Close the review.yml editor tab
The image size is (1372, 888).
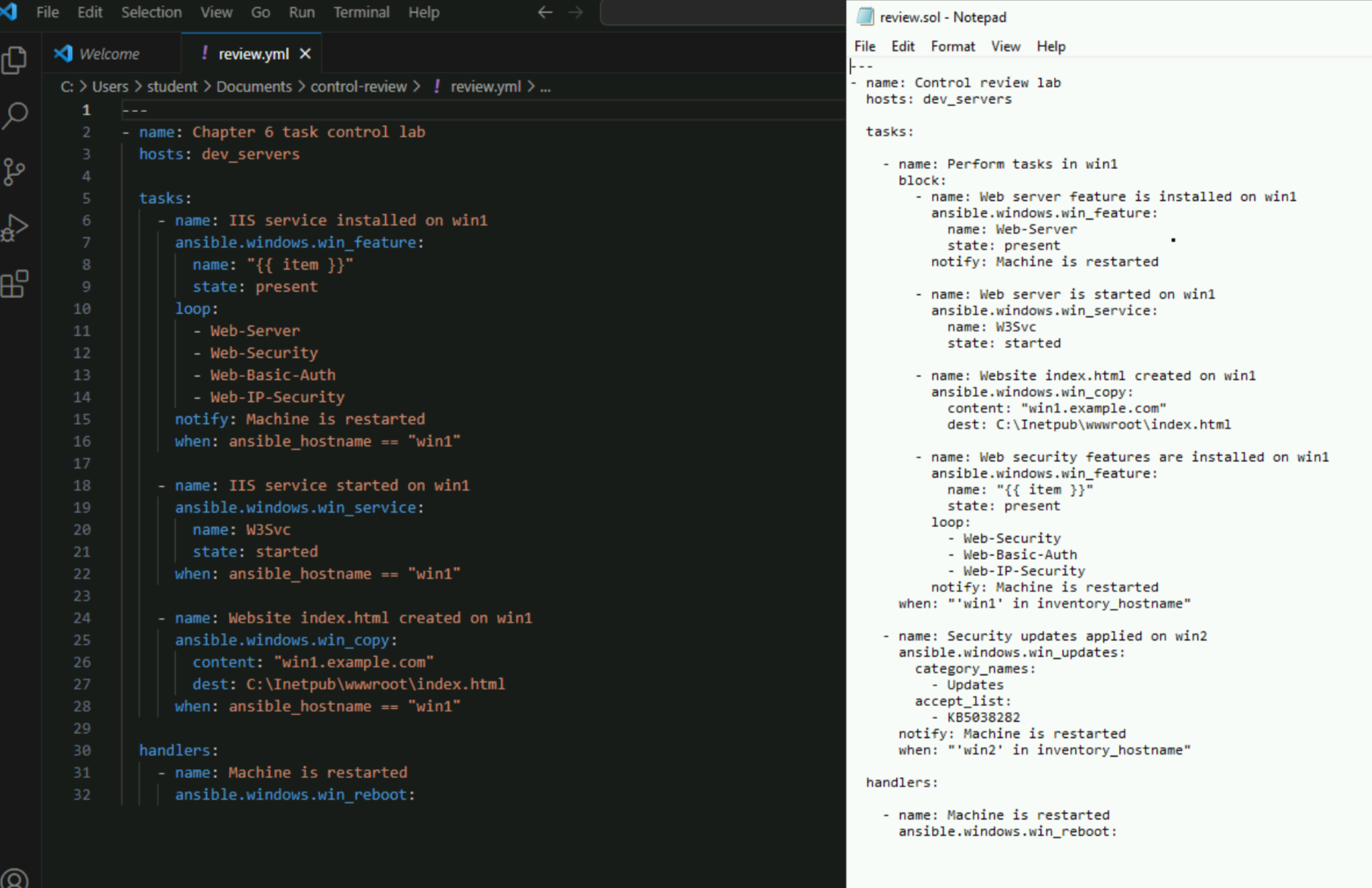pyautogui.click(x=305, y=53)
